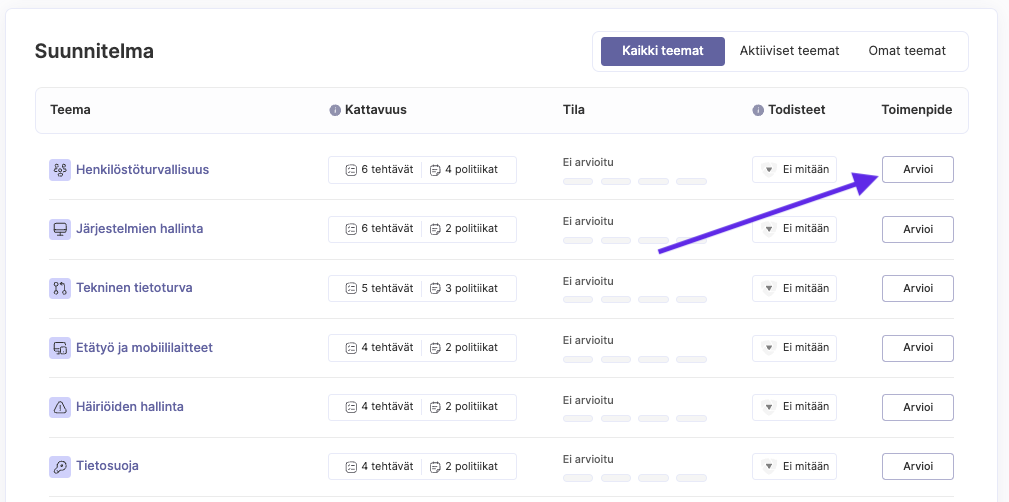
Task: Click the task icon in Etätyö row
Action: tap(351, 348)
